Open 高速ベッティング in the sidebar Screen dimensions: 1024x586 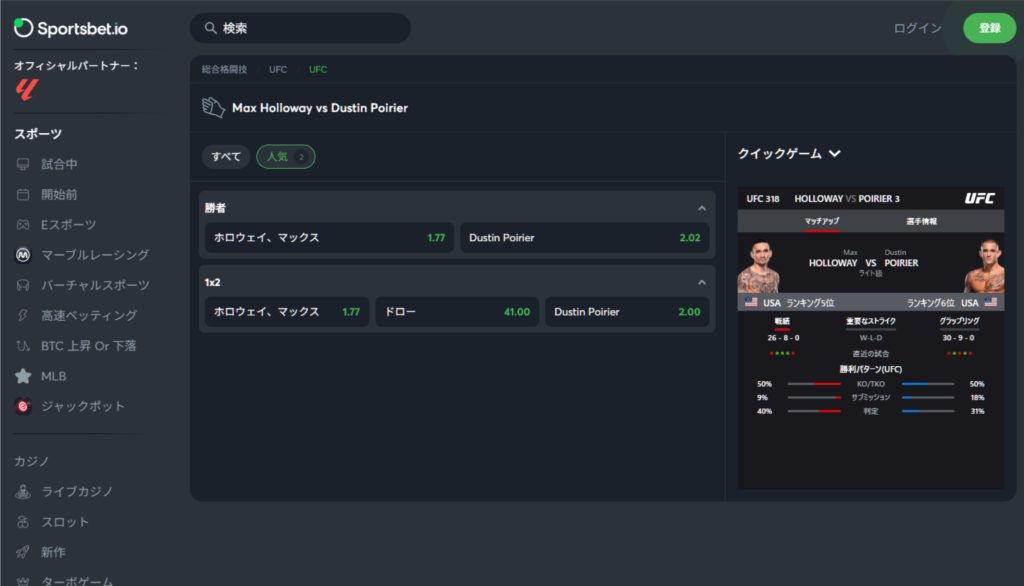coord(89,316)
